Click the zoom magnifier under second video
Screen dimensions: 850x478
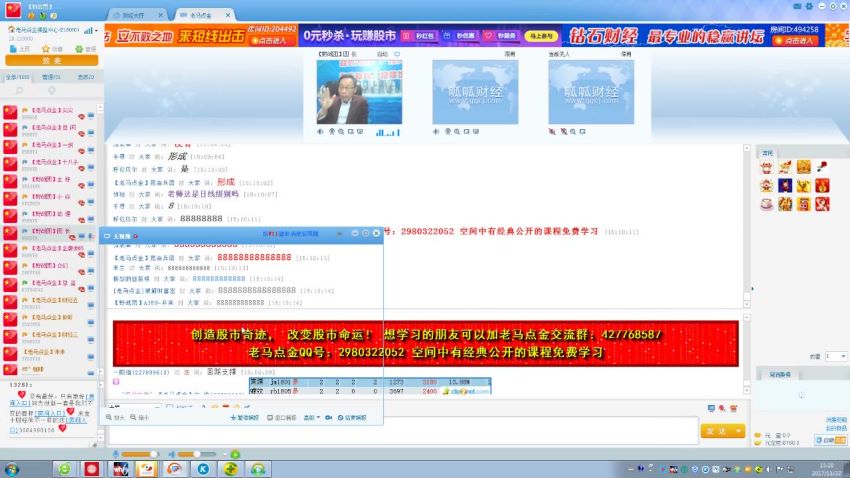(457, 132)
